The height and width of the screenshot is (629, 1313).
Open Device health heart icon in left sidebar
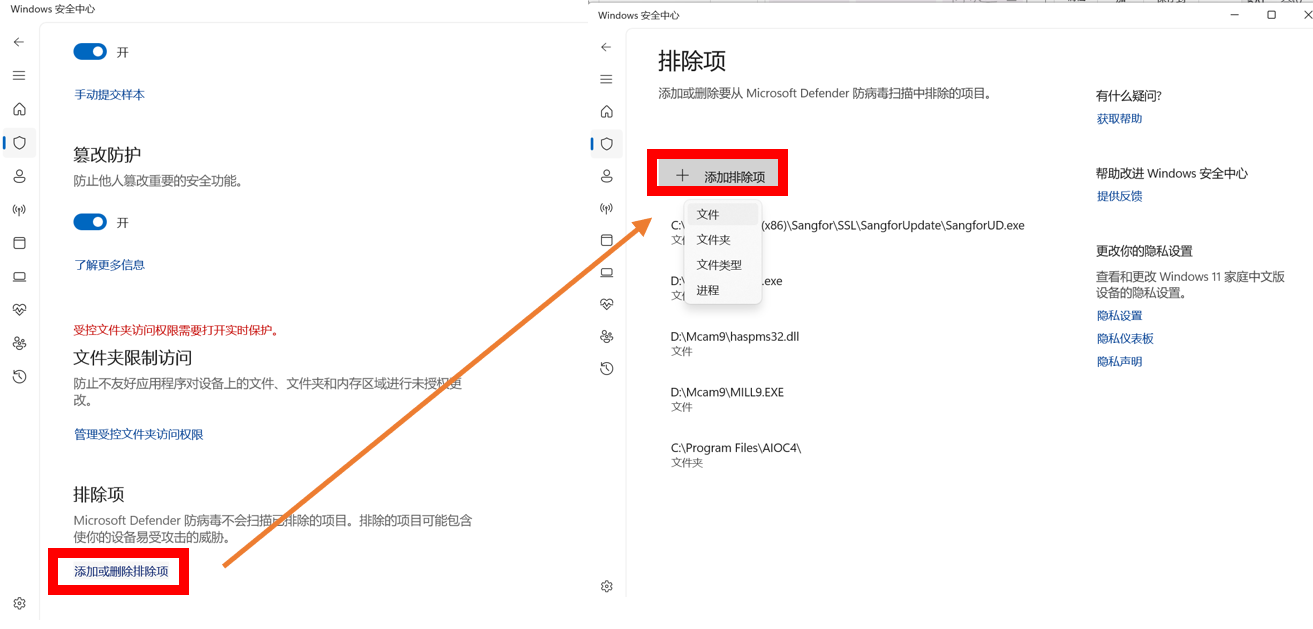pos(19,310)
